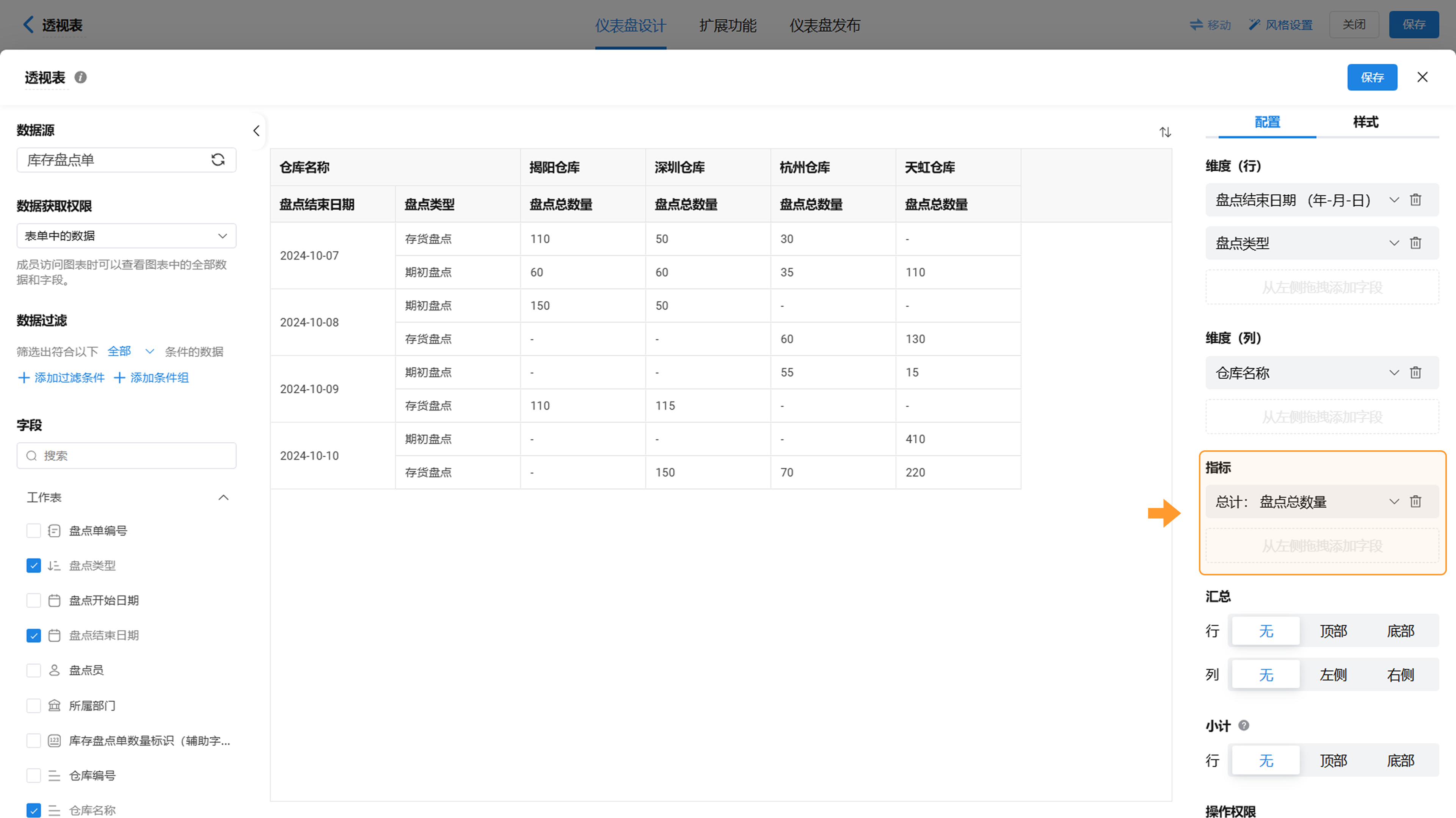Viewport: 1456px width, 818px height.
Task: Delete the 盘点总数量 metric
Action: pos(1415,501)
